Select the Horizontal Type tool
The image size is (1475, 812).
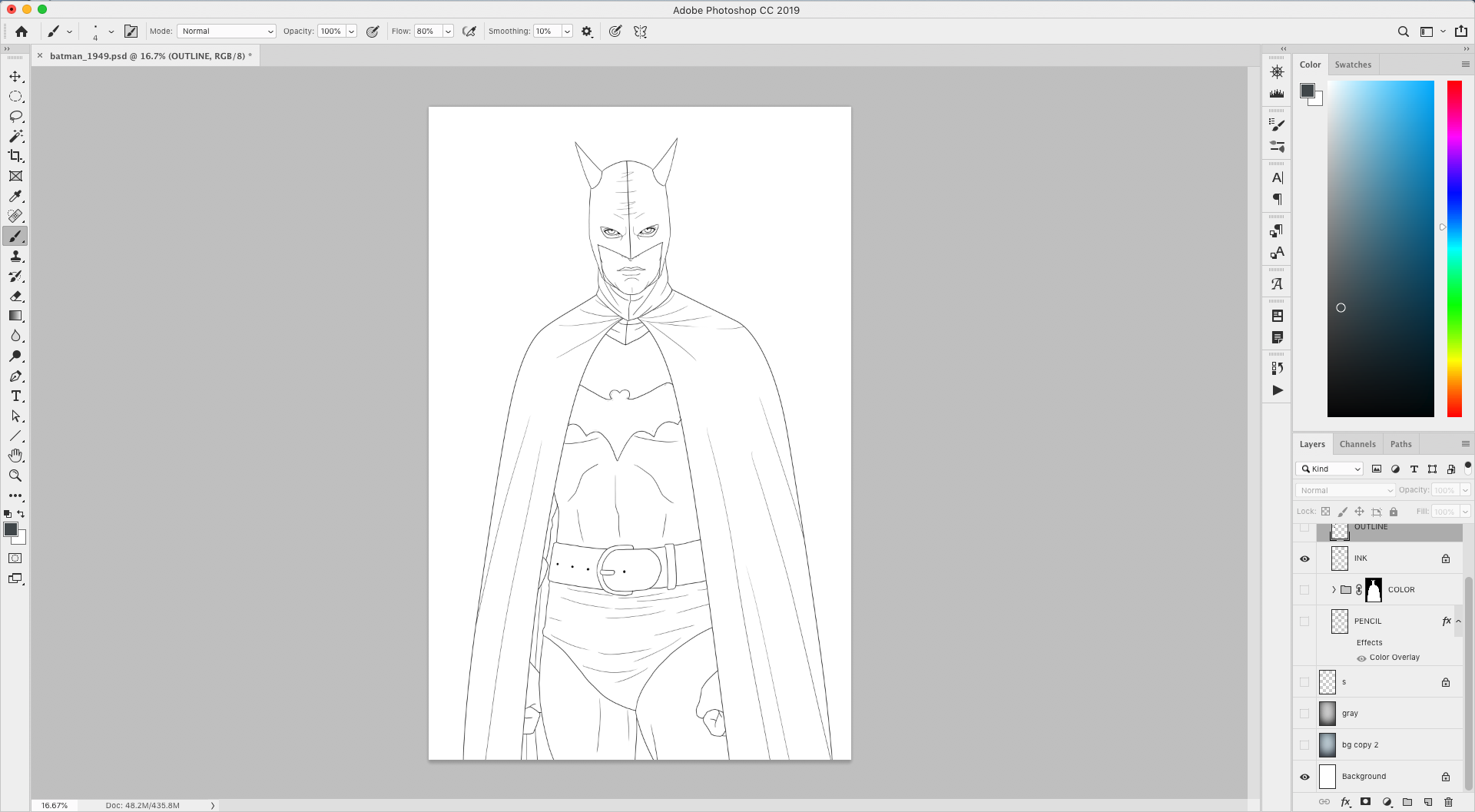point(15,396)
